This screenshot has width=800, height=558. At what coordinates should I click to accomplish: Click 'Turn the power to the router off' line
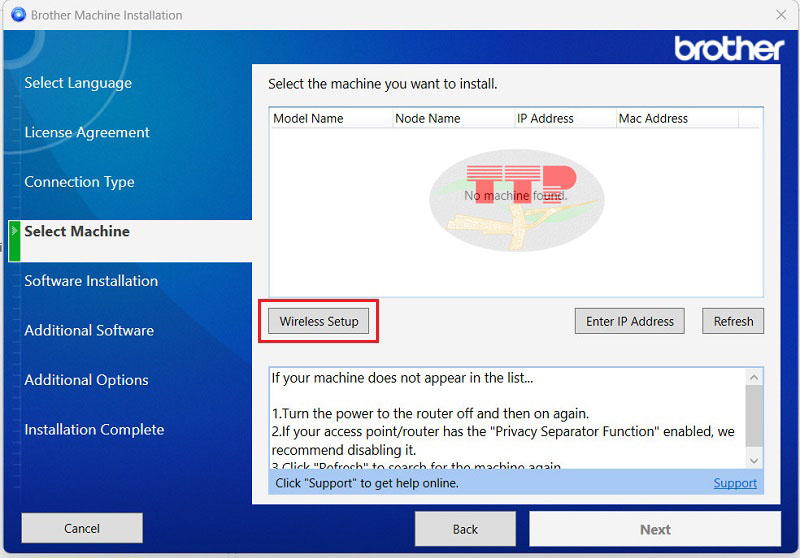(430, 413)
